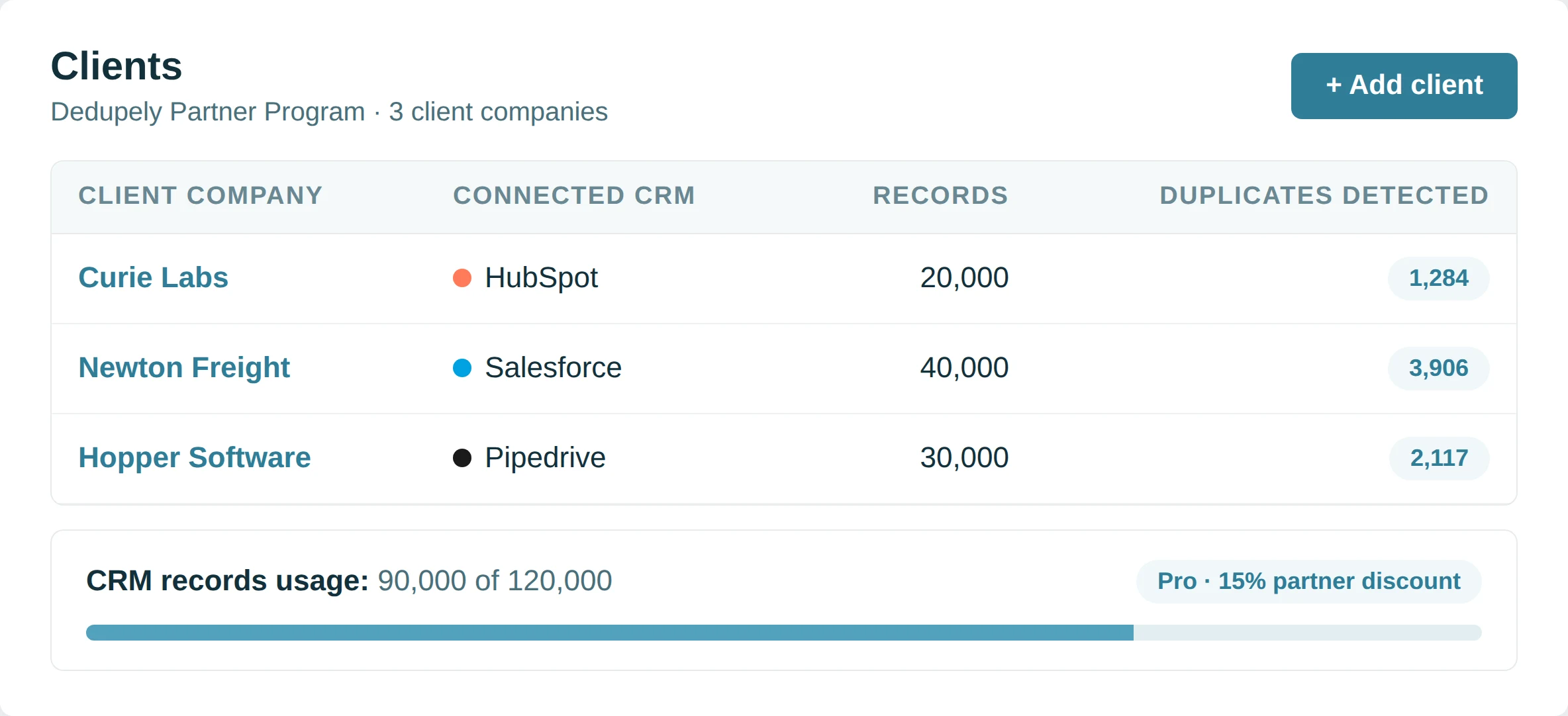Select the Pipedrive CRM text
1568x716 pixels.
click(545, 457)
